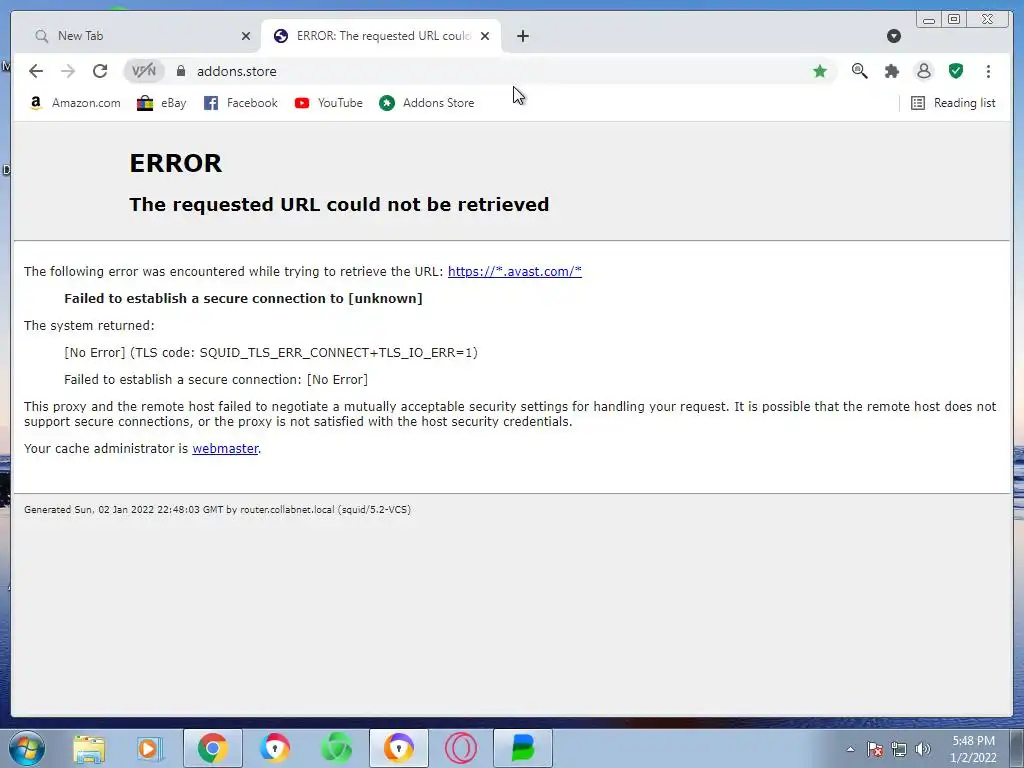Screen dimensions: 1024x768
Task: Click the Generated Sun, 02 Jan 2022 footer text
Action: click(217, 510)
